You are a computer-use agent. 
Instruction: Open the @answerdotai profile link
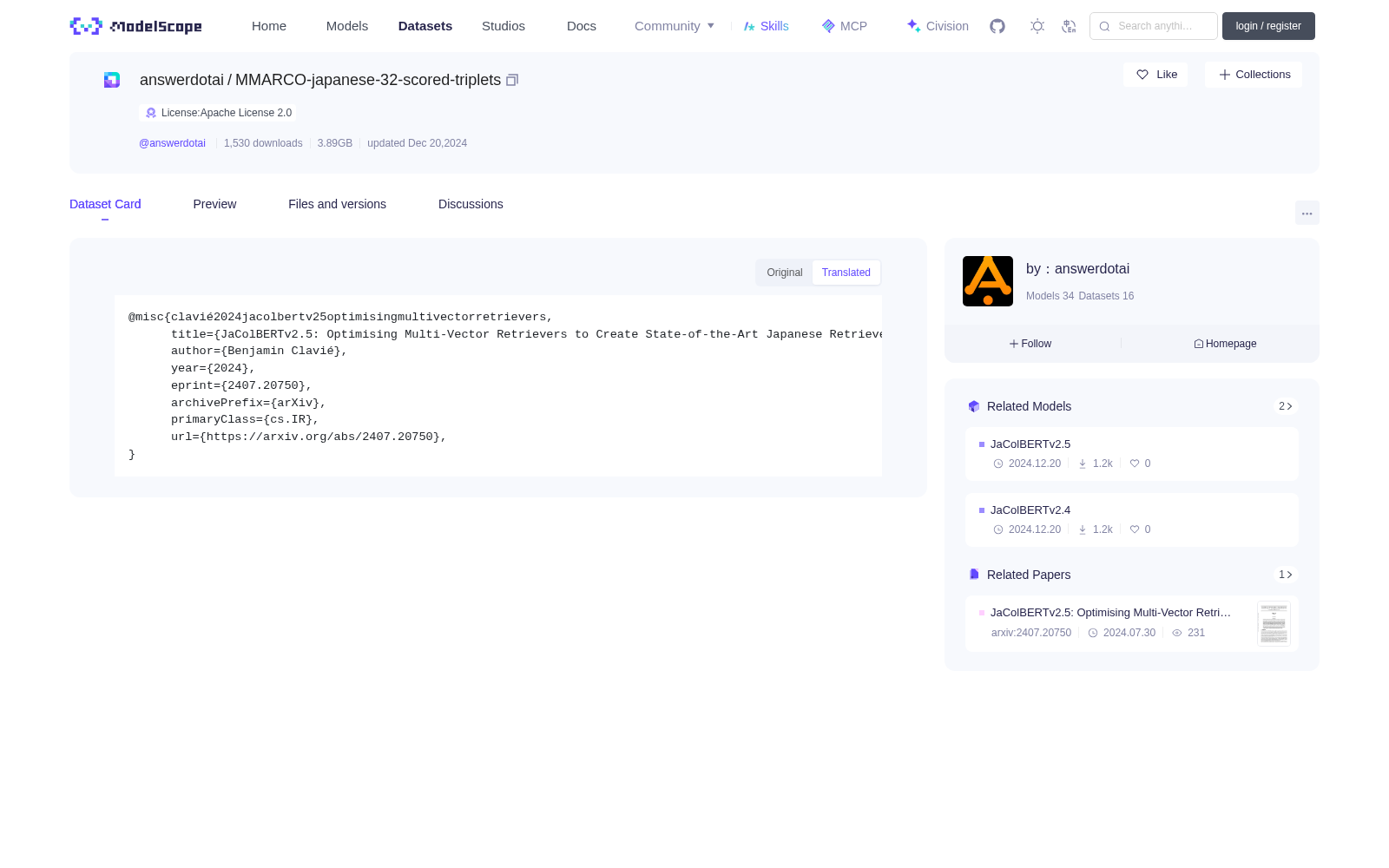tap(172, 143)
